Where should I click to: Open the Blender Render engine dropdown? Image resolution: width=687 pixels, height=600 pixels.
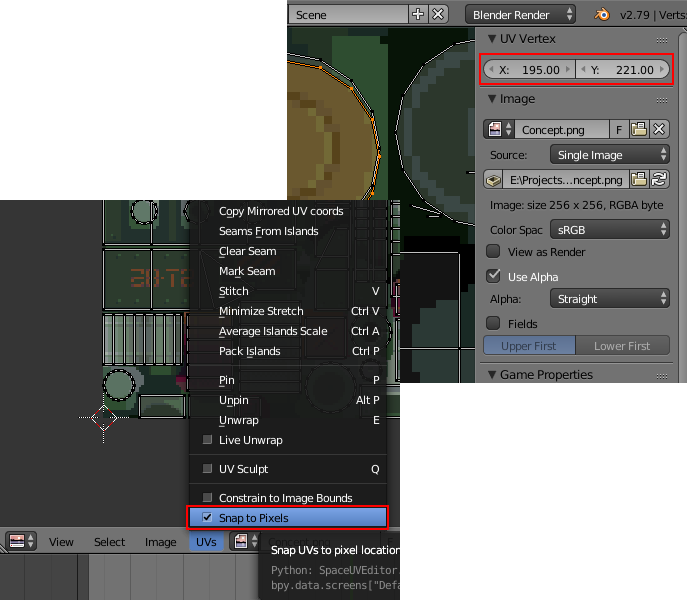[x=520, y=15]
